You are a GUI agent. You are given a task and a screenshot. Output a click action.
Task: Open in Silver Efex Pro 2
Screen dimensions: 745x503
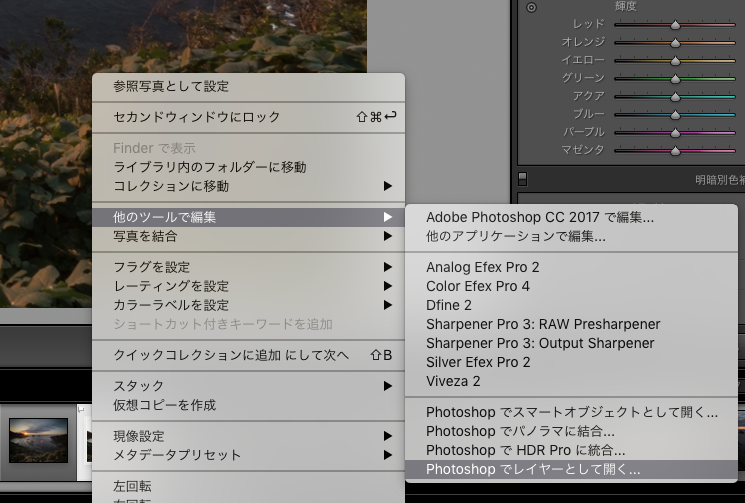coord(571,362)
